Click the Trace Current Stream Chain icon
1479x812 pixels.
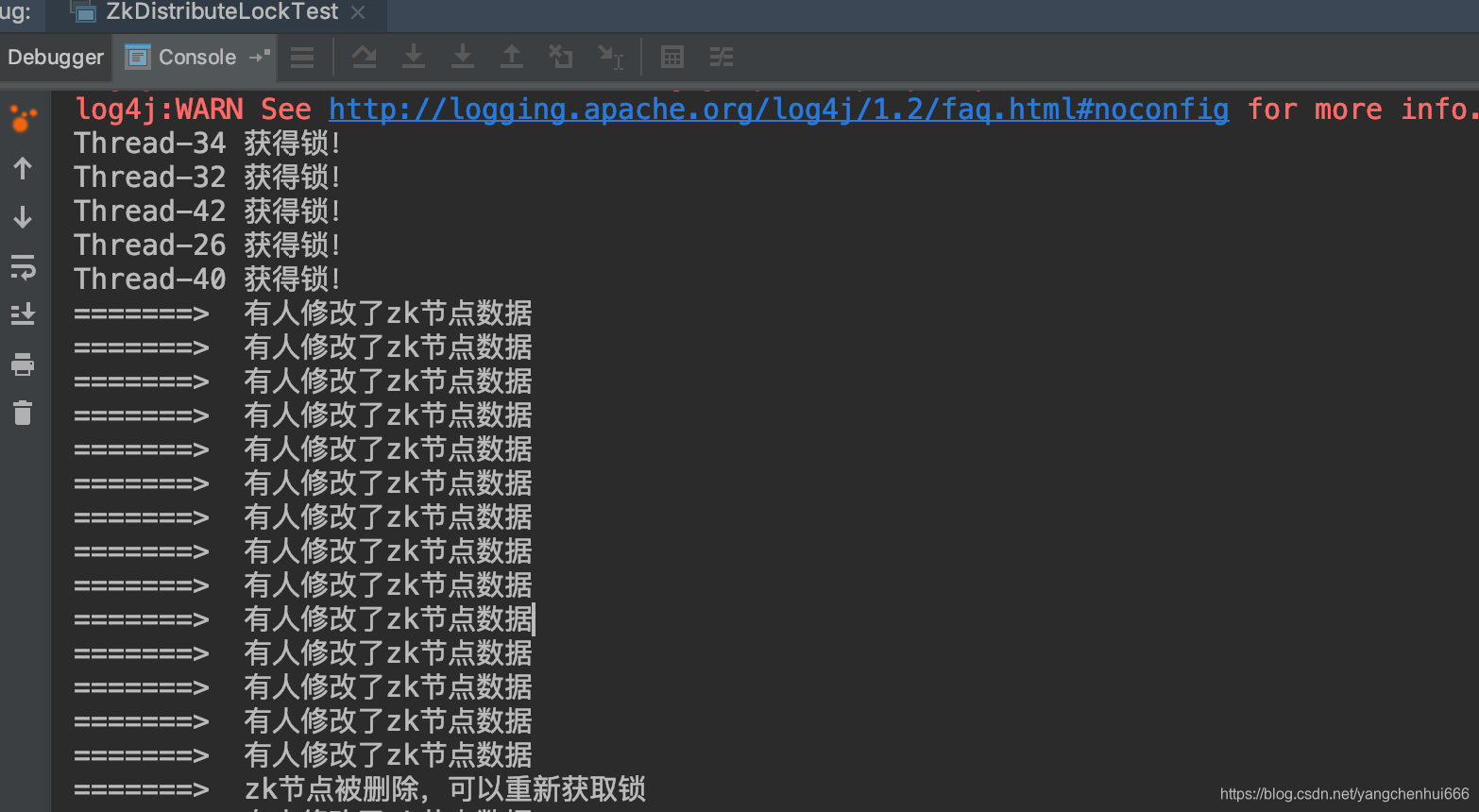722,58
